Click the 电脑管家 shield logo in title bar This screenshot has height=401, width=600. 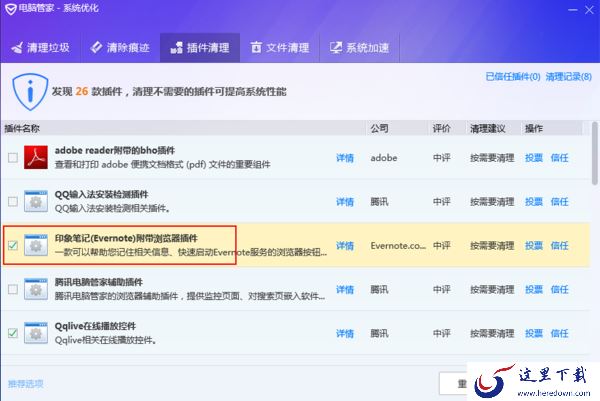pos(10,9)
